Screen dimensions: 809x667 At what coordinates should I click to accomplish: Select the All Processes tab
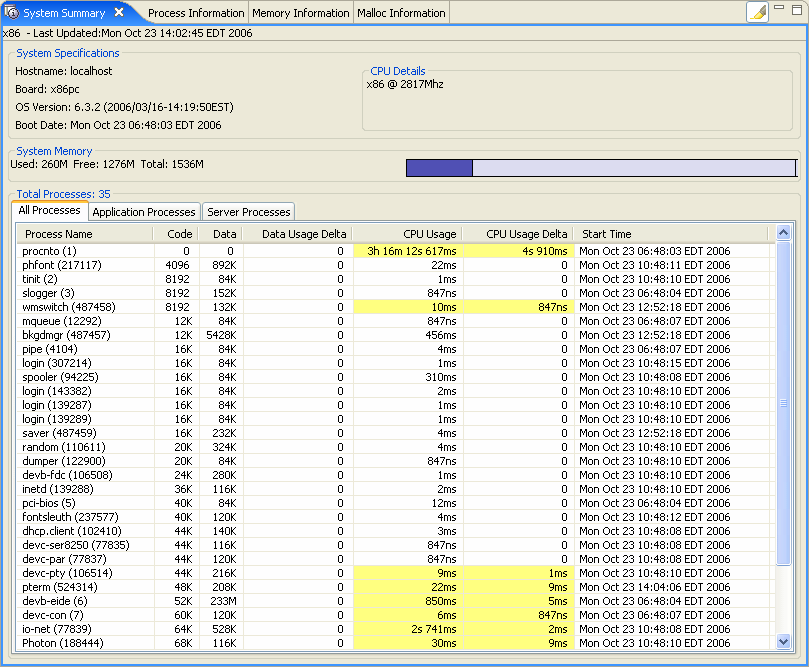(x=49, y=210)
